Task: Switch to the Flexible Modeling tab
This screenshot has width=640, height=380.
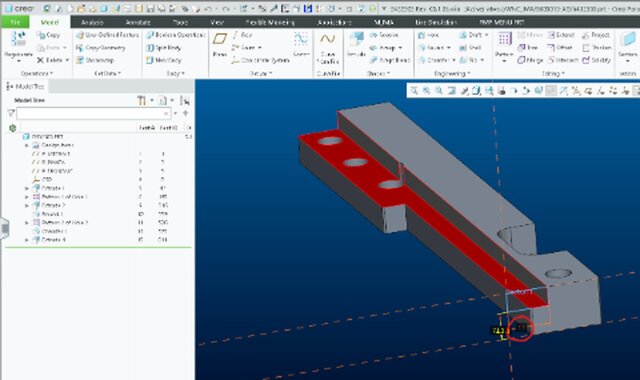Action: tap(270, 22)
